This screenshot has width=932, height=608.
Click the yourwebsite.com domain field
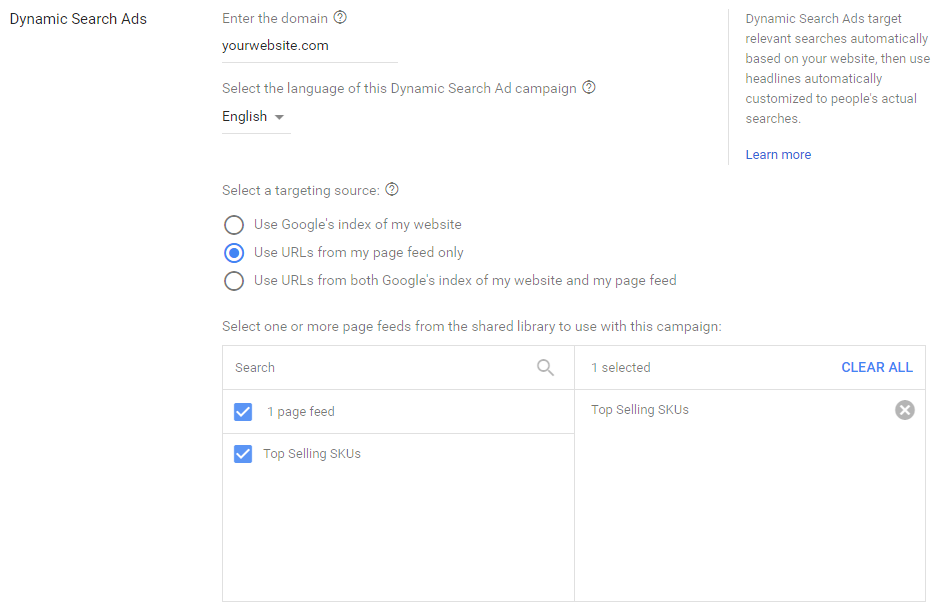pos(309,46)
